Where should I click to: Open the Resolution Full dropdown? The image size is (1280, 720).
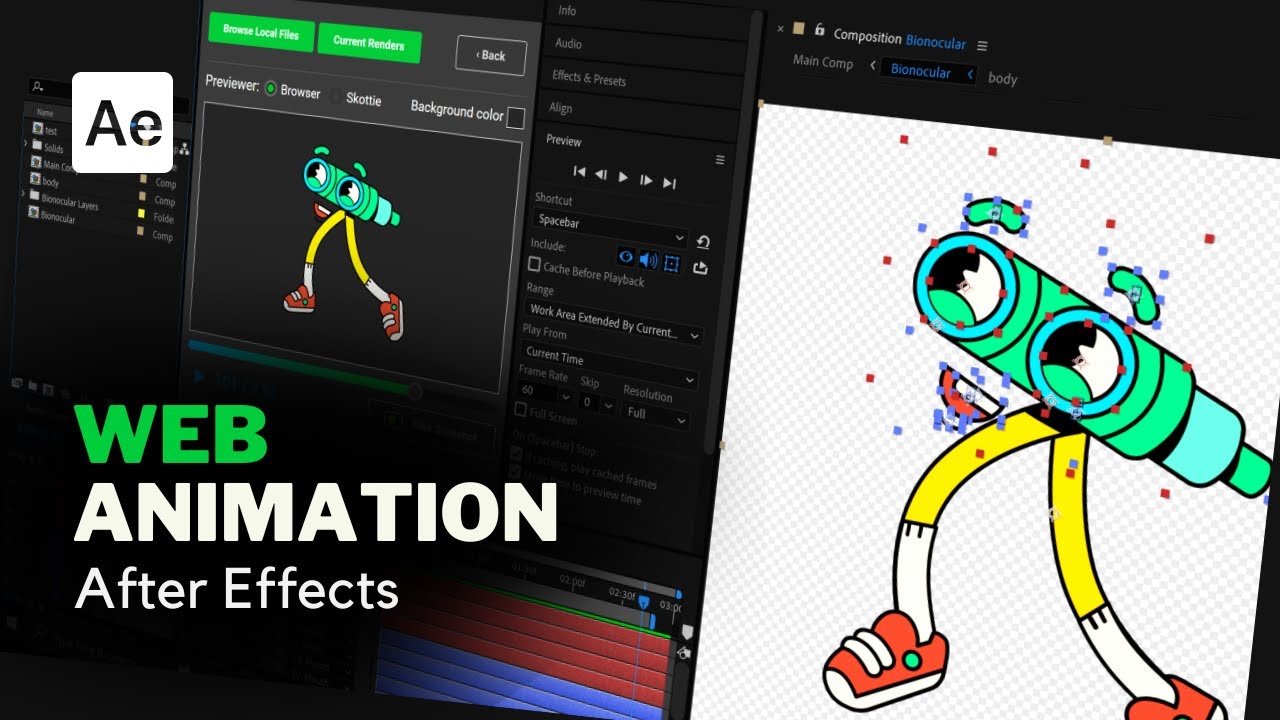coord(656,414)
